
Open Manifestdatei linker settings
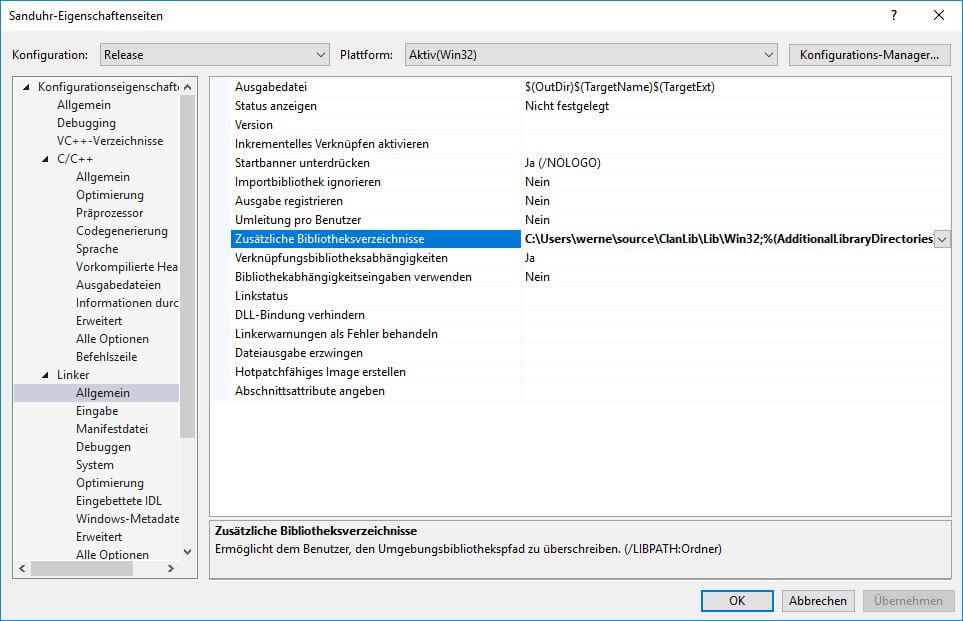[111, 429]
